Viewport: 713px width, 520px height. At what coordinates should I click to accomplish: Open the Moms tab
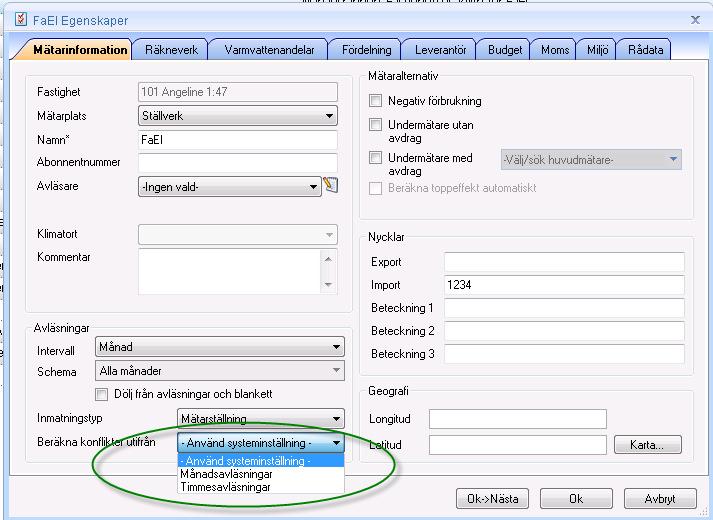[x=555, y=50]
